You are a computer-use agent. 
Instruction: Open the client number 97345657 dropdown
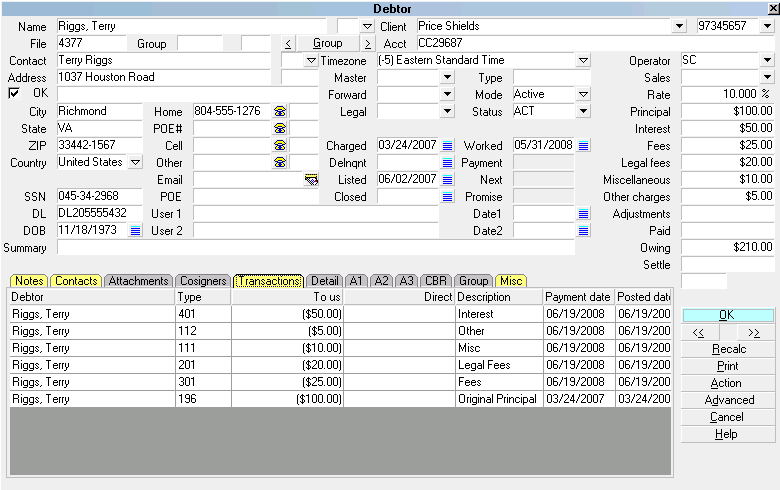click(767, 26)
